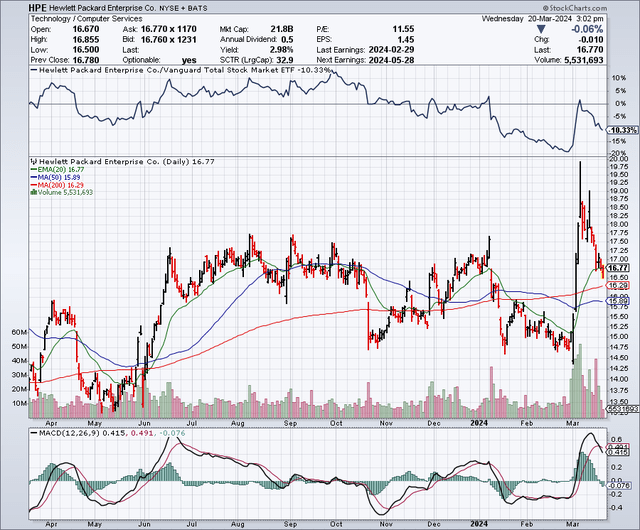The height and width of the screenshot is (530, 640).
Task: Click the Mar month label under MACD panel
Action: [574, 524]
